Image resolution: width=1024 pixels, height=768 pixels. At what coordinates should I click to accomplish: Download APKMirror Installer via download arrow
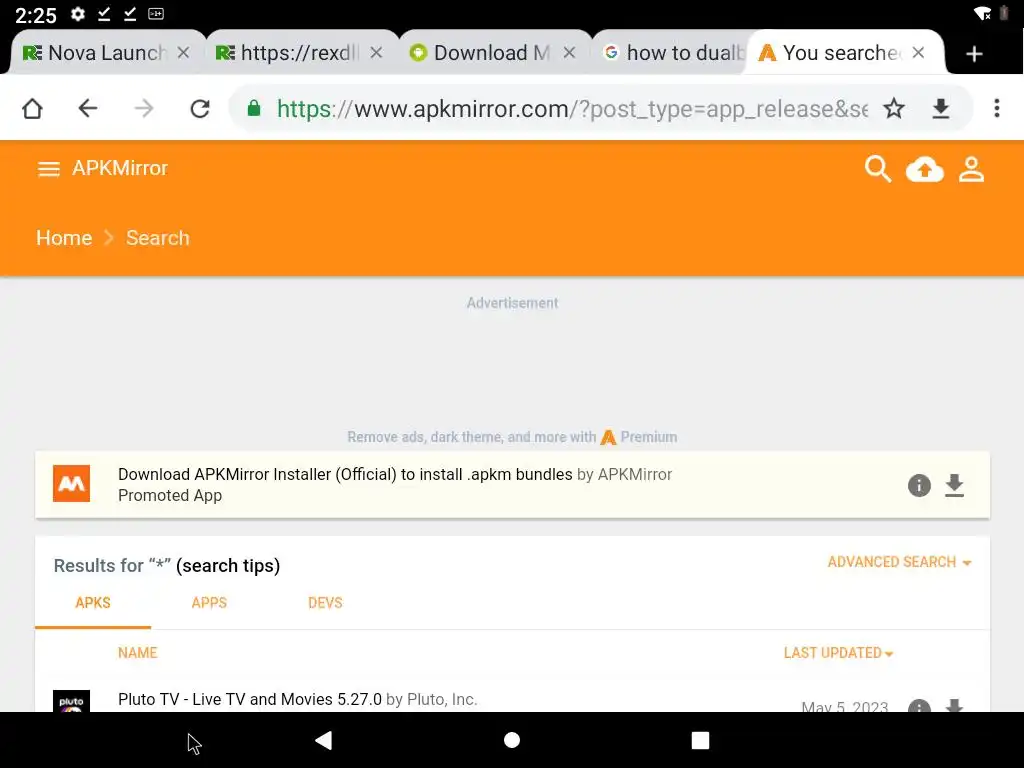954,485
